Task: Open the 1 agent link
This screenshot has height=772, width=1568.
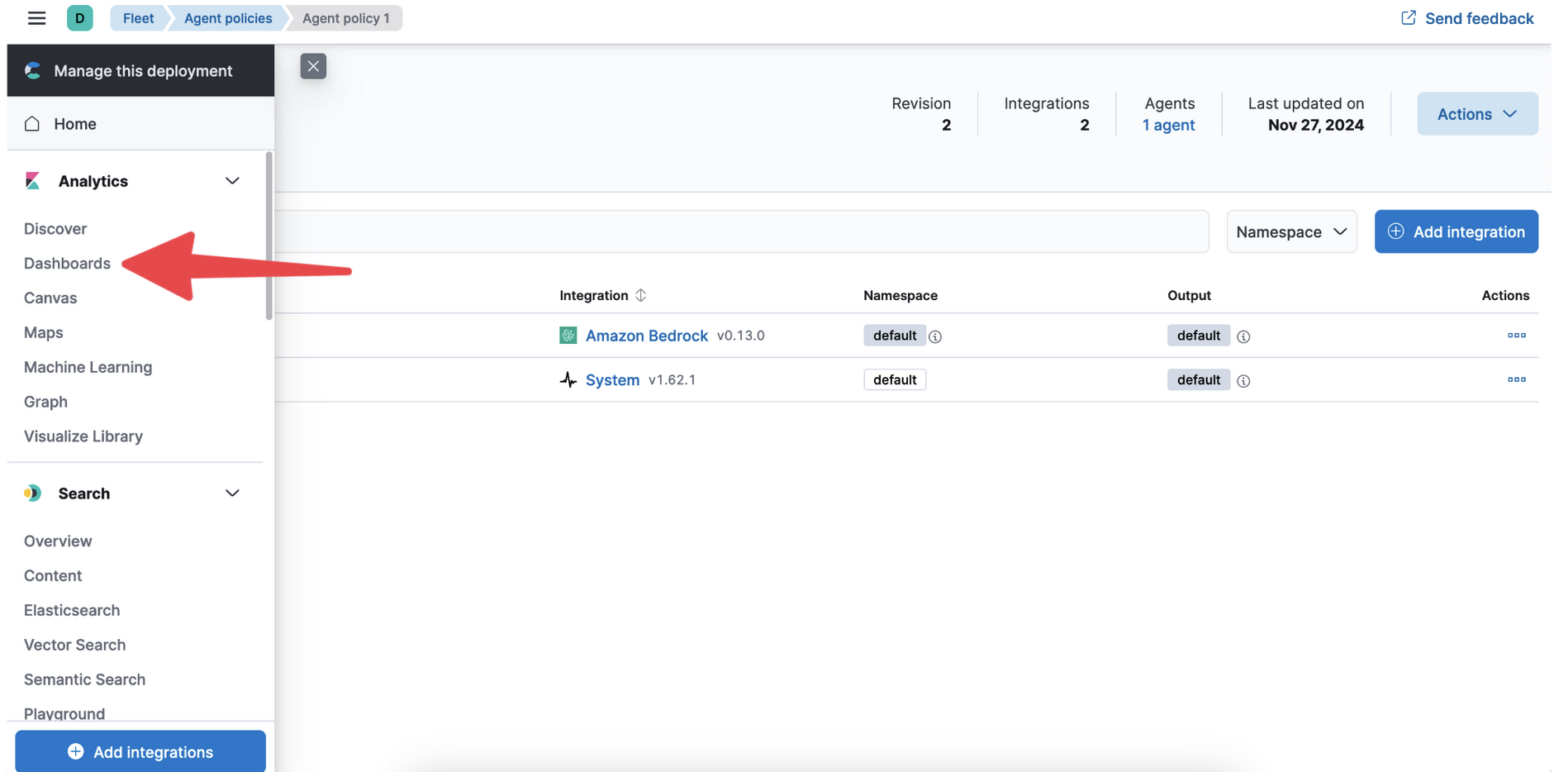Action: coord(1168,125)
